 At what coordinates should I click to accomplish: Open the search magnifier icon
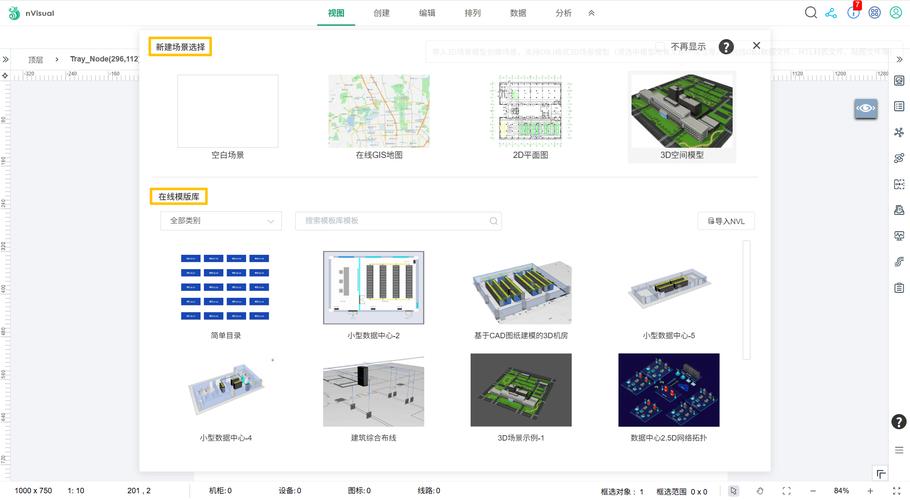pyautogui.click(x=811, y=13)
